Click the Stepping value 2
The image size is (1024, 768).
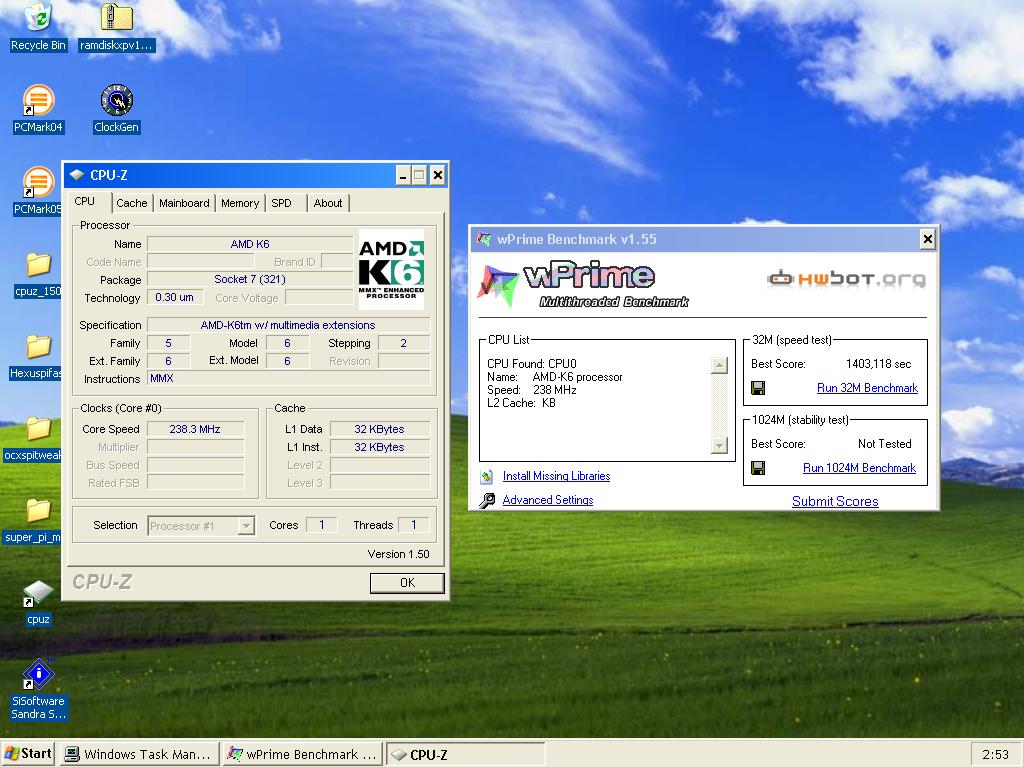(404, 343)
